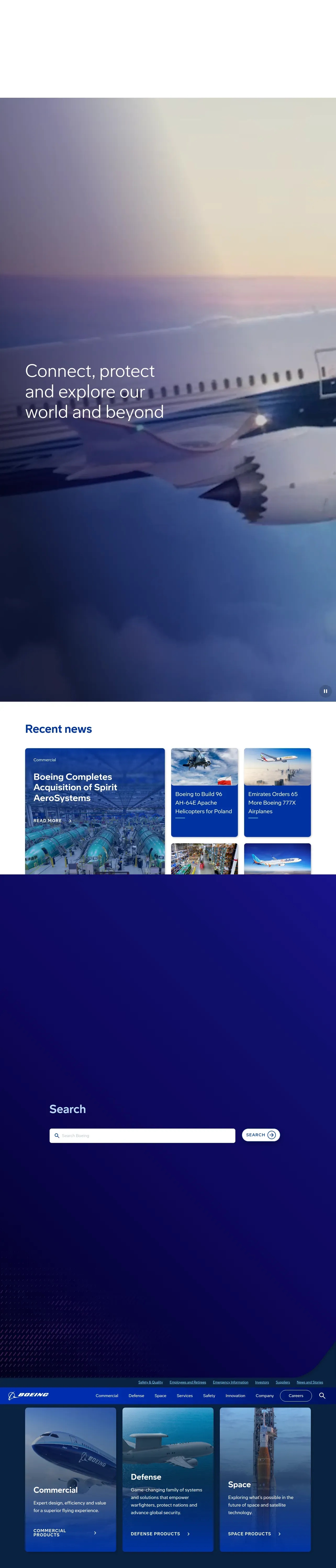336x1568 pixels.
Task: Open the AH-64E Apache helicopters for Poland story
Action: [x=204, y=803]
